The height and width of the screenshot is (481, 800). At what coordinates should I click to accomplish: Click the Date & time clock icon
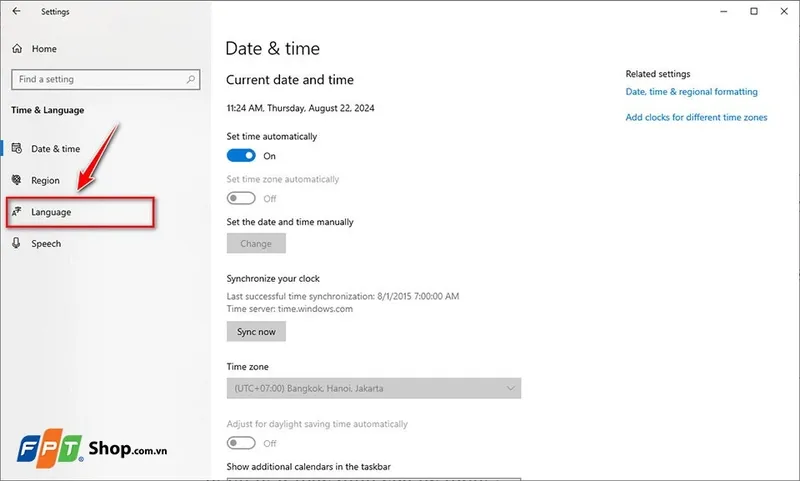[x=17, y=149]
